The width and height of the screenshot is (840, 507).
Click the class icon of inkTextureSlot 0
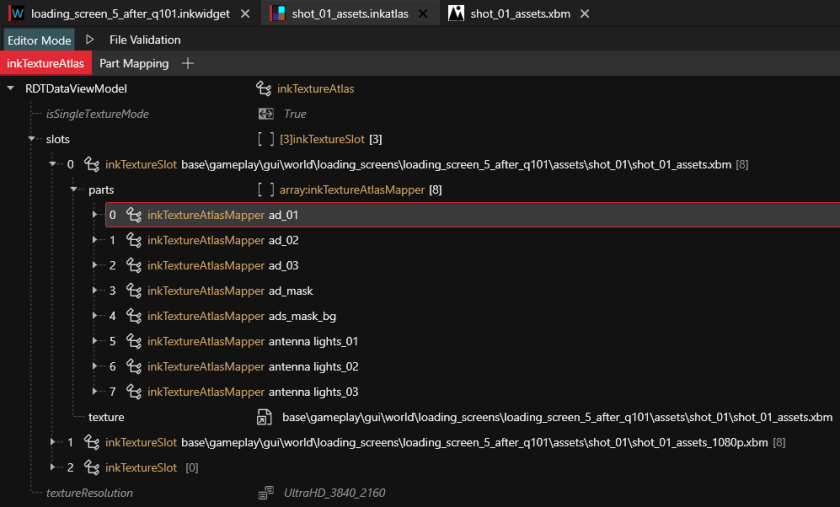tap(92, 165)
